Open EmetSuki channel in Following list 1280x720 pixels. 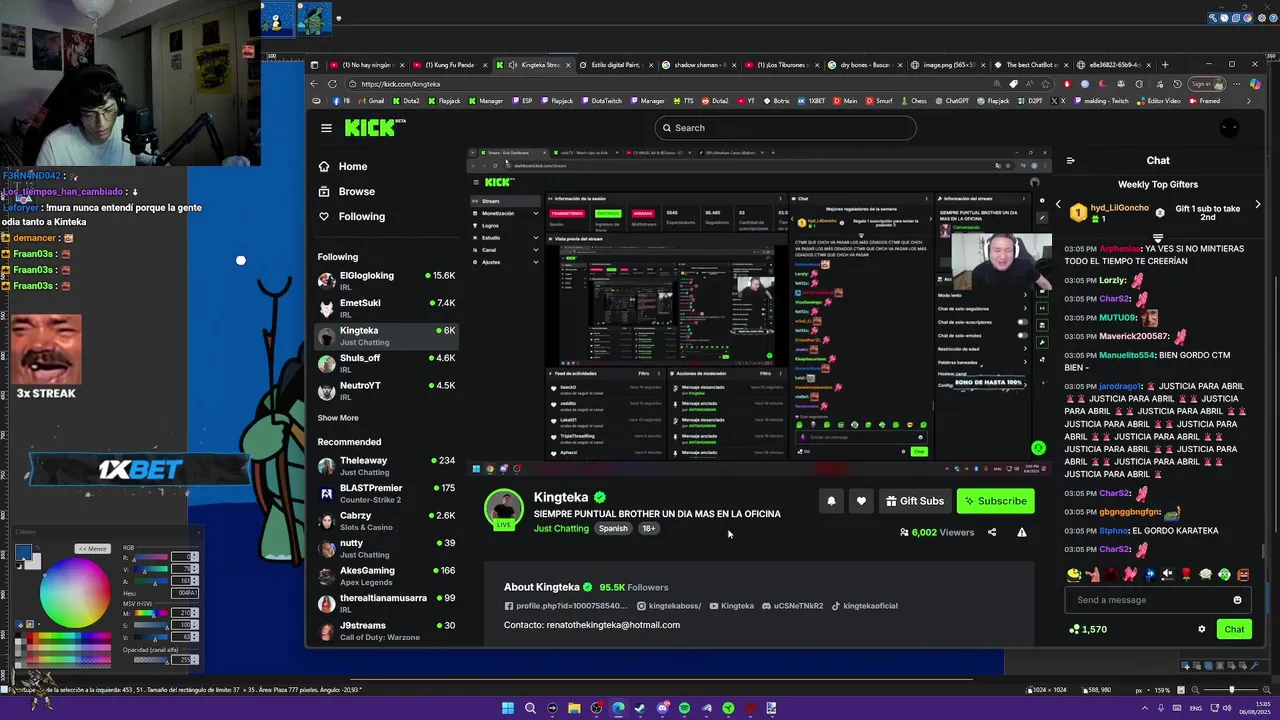[386, 308]
